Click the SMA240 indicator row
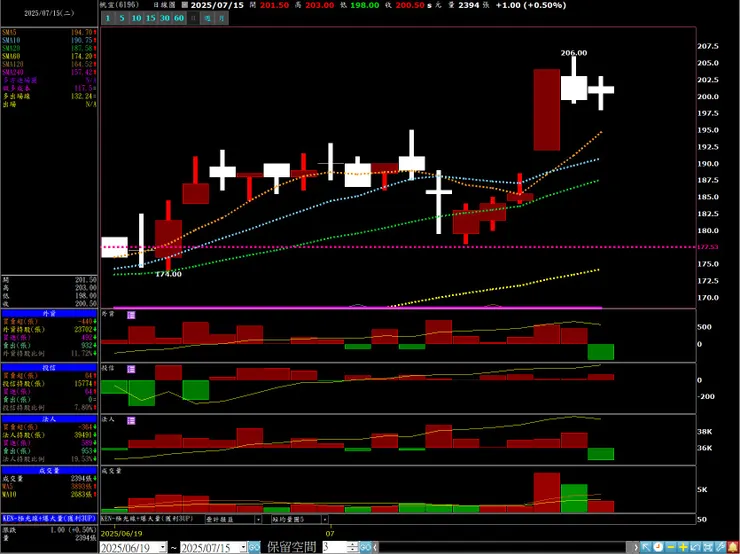Viewport: 740px width, 554px height. point(49,72)
